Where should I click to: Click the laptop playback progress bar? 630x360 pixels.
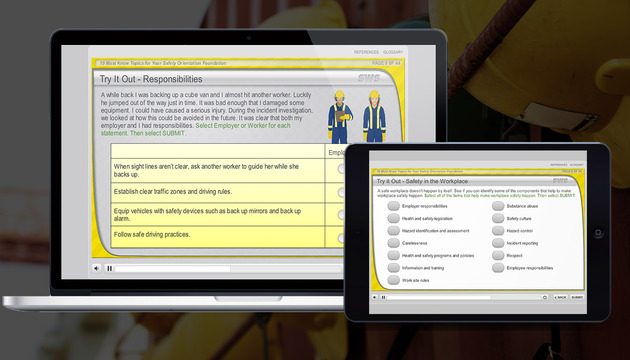pos(228,269)
